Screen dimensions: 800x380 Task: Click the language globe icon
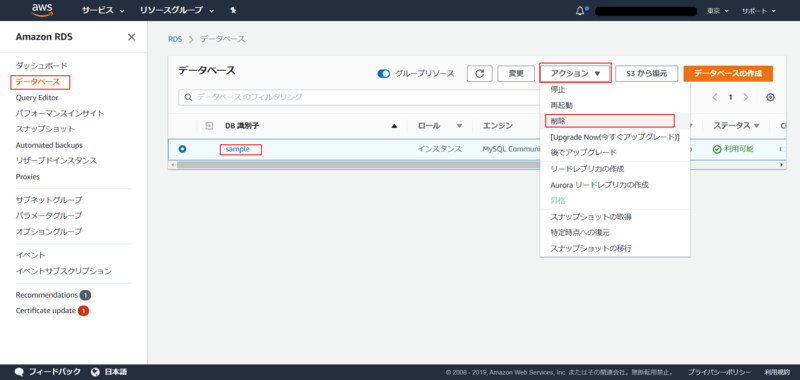pyautogui.click(x=95, y=372)
